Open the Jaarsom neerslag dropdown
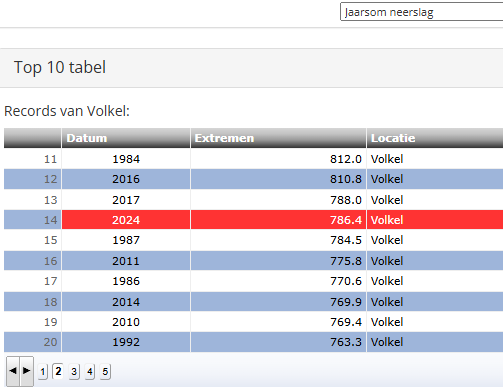Viewport: 503px width, 387px height. click(421, 12)
